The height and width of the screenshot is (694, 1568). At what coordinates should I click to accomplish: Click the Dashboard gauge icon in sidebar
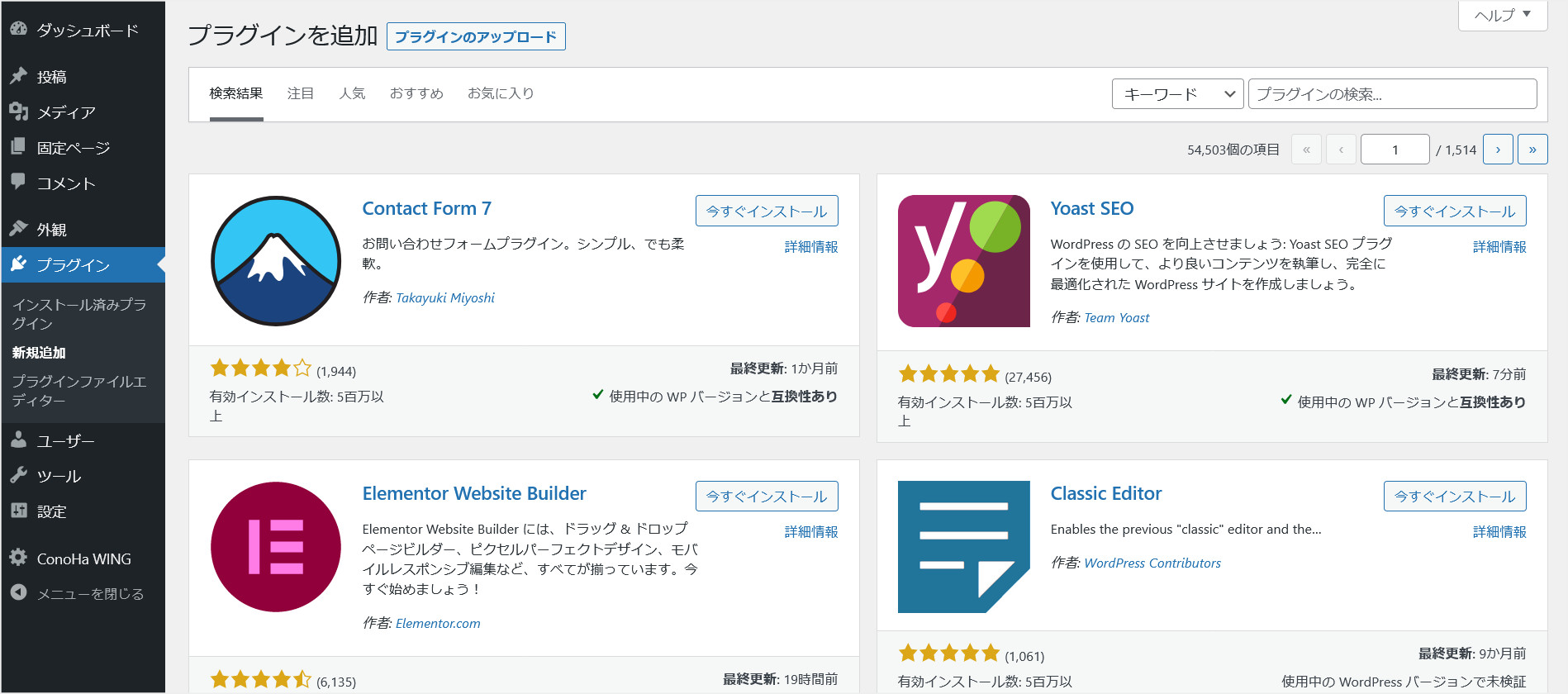point(18,29)
